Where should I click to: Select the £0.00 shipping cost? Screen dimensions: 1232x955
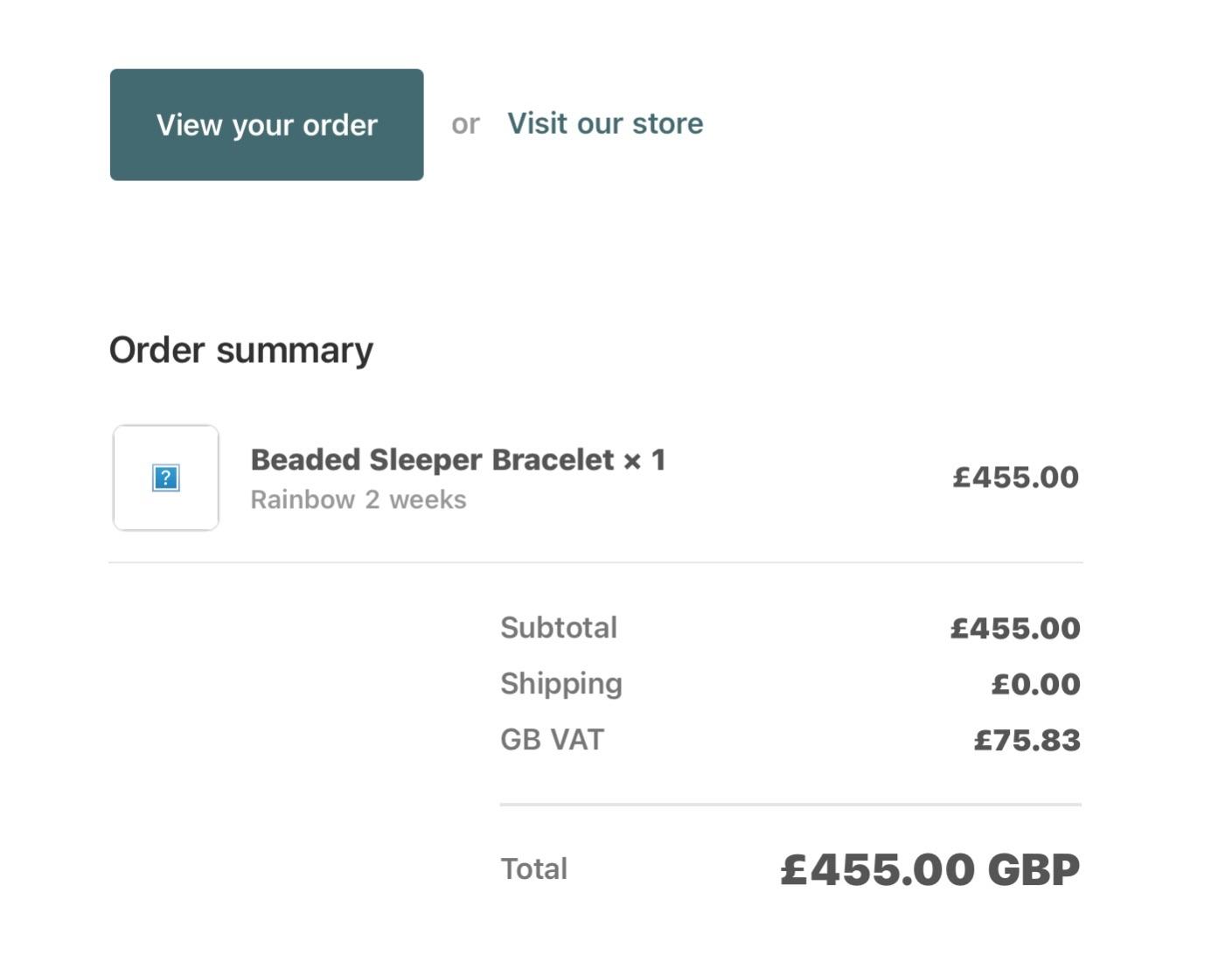(x=1035, y=684)
